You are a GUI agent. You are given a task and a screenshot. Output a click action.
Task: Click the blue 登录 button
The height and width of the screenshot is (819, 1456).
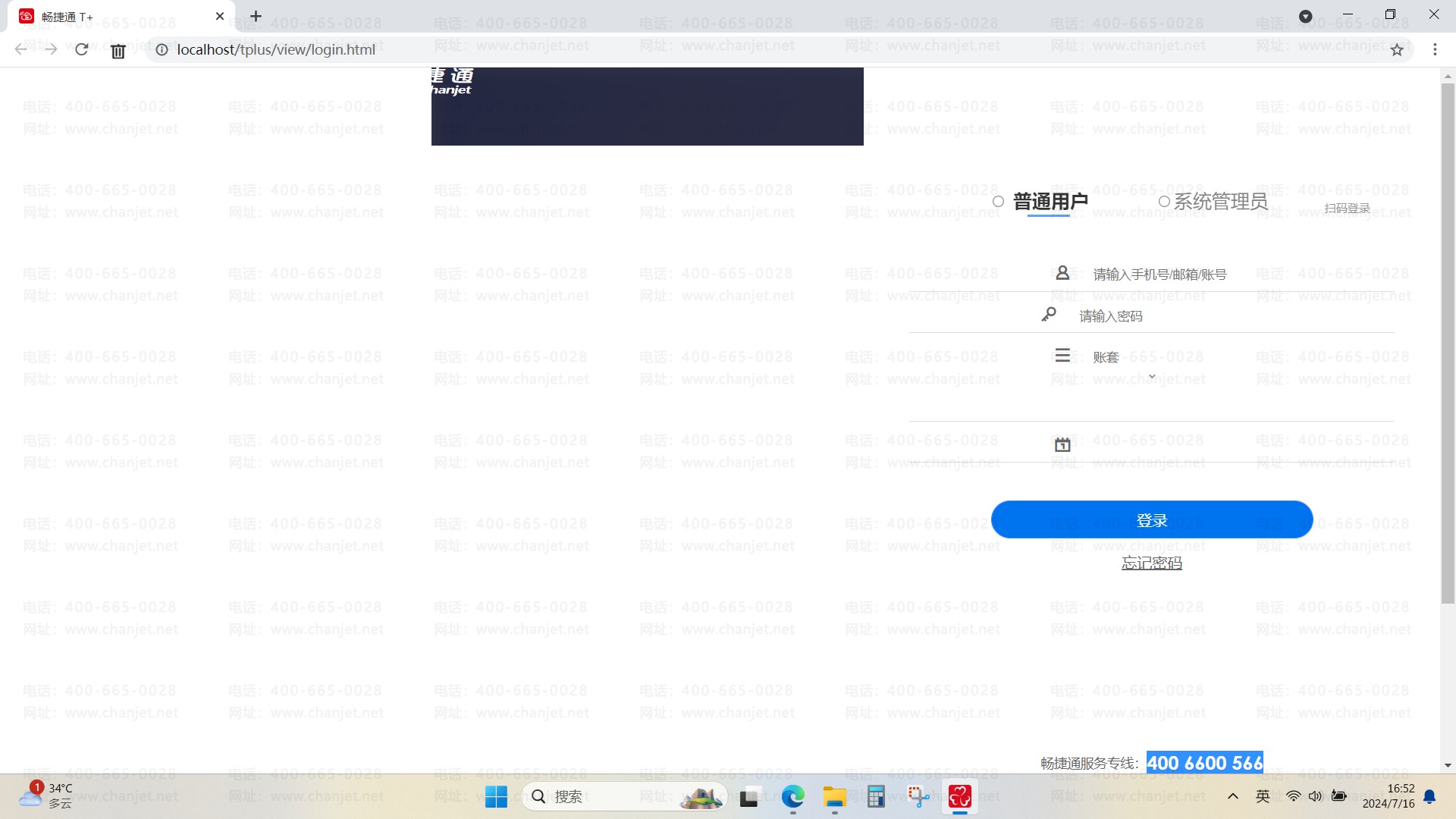[x=1151, y=520]
